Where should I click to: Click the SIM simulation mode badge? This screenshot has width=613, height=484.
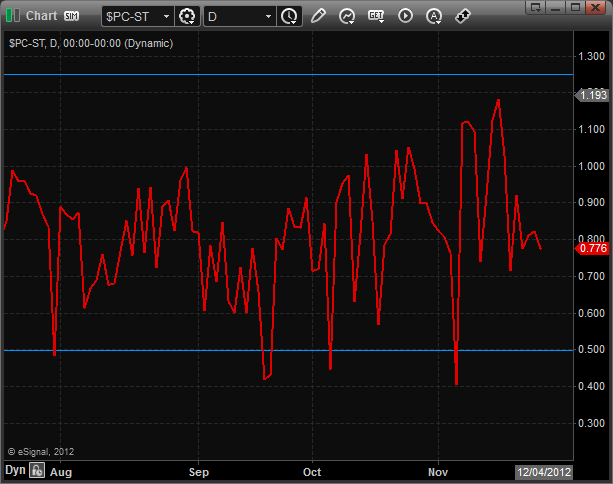72,16
